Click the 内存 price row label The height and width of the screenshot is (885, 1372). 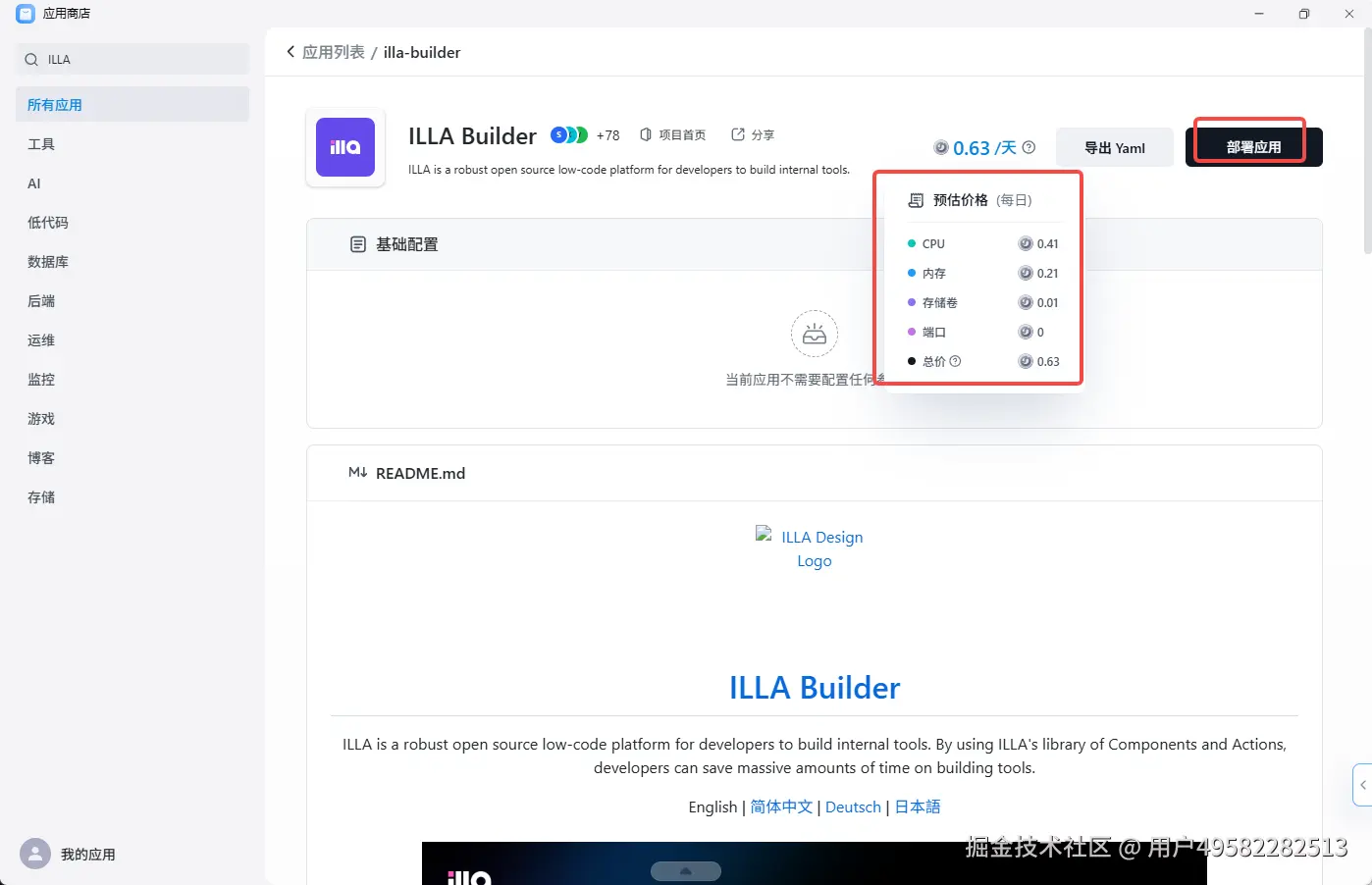coord(934,273)
